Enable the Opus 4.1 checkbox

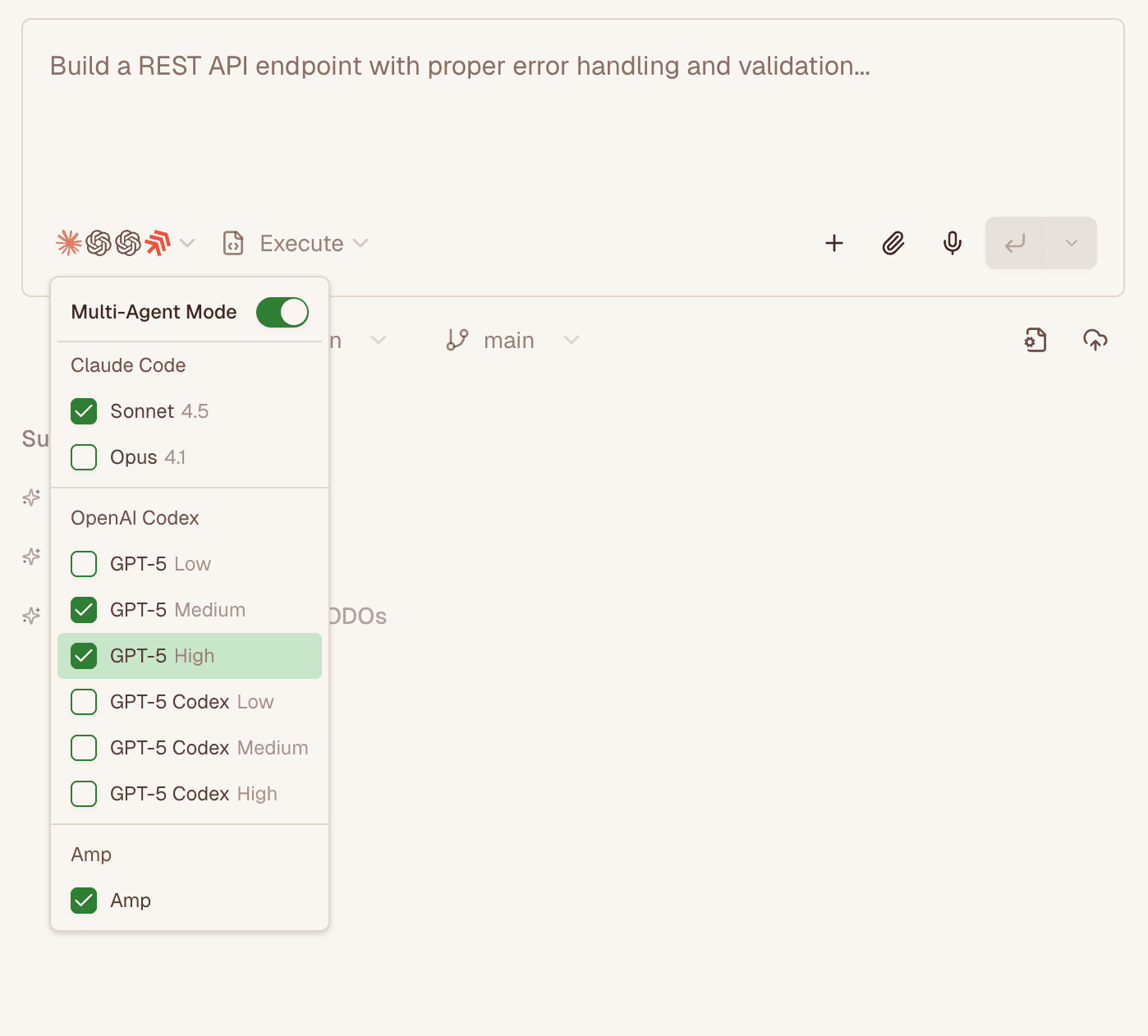tap(84, 457)
